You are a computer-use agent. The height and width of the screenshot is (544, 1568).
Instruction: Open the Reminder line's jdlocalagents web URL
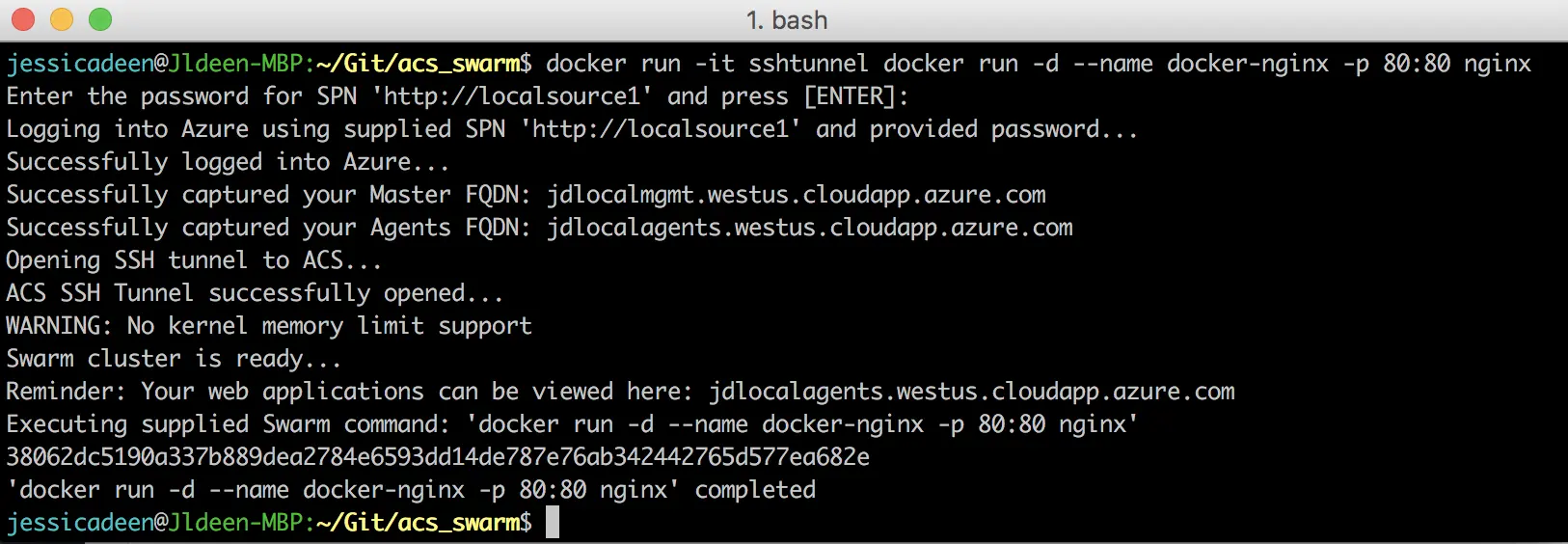pos(972,392)
